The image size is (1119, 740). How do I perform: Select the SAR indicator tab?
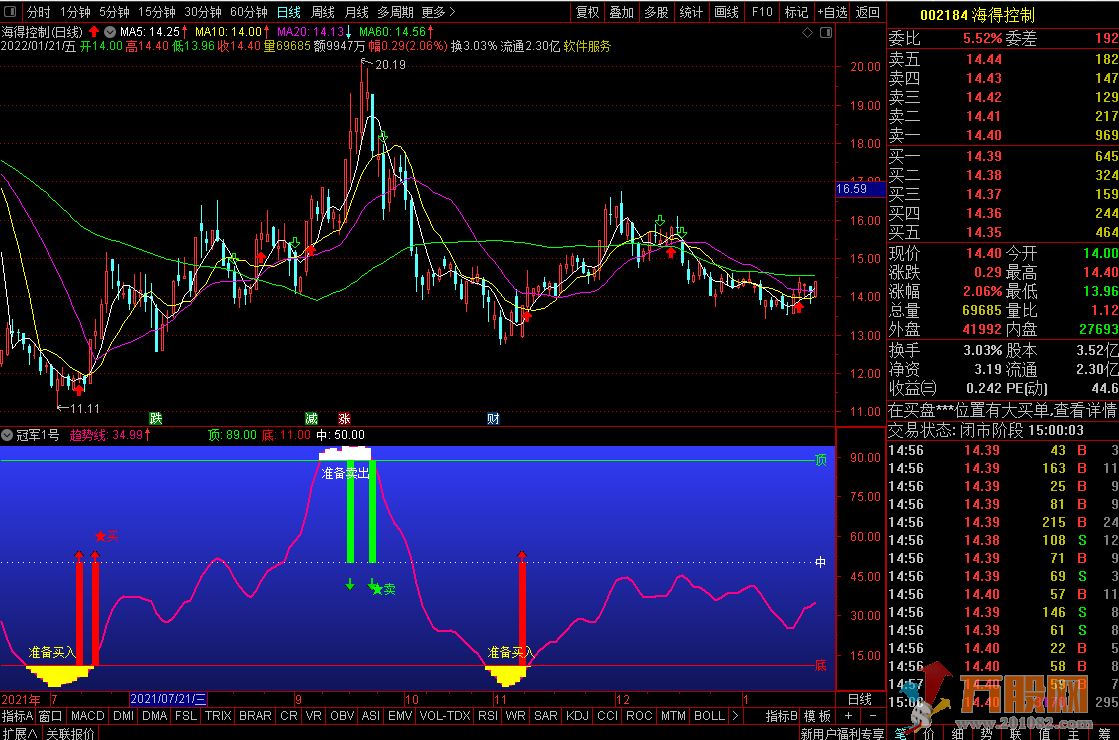(x=546, y=716)
